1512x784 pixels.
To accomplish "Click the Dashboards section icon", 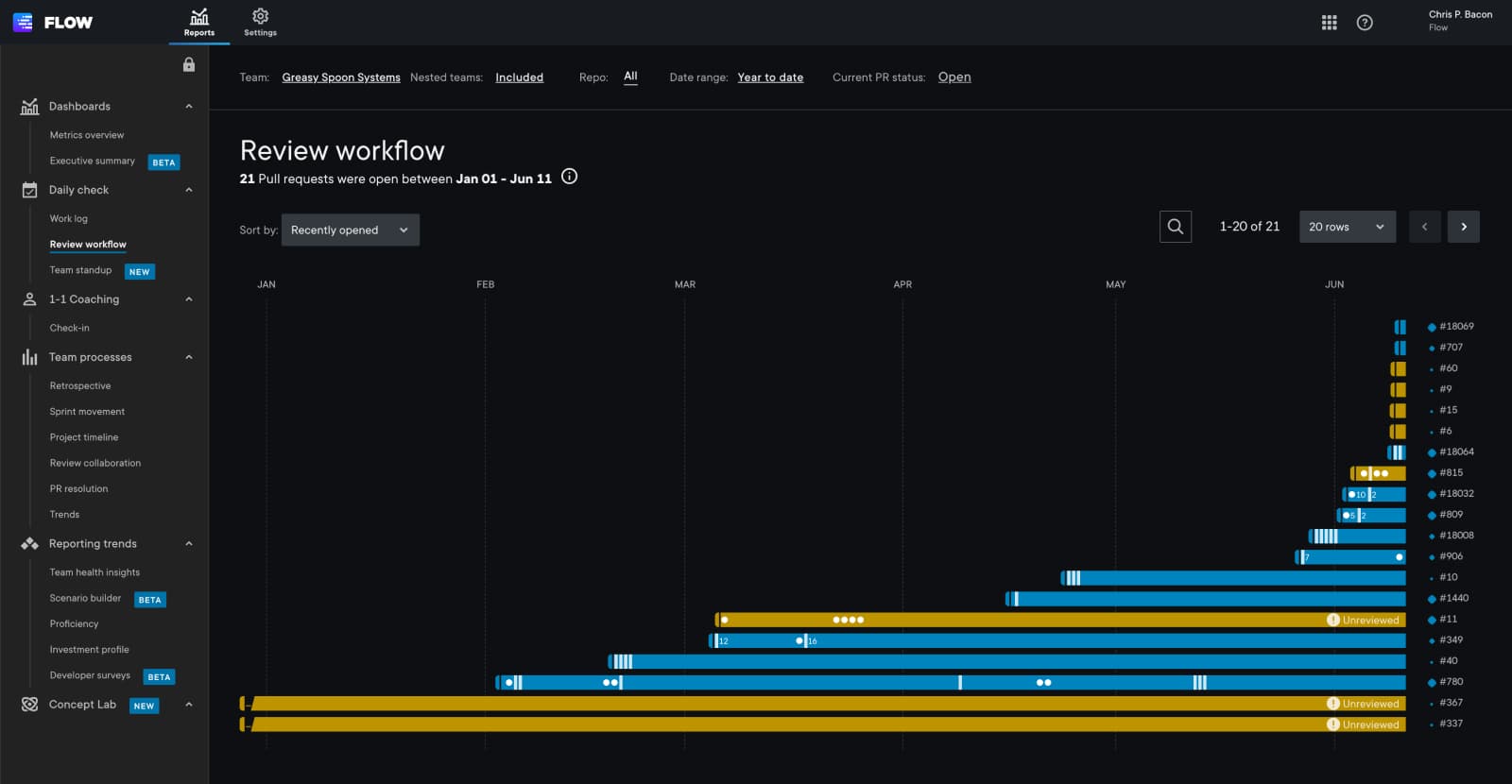I will tap(29, 107).
